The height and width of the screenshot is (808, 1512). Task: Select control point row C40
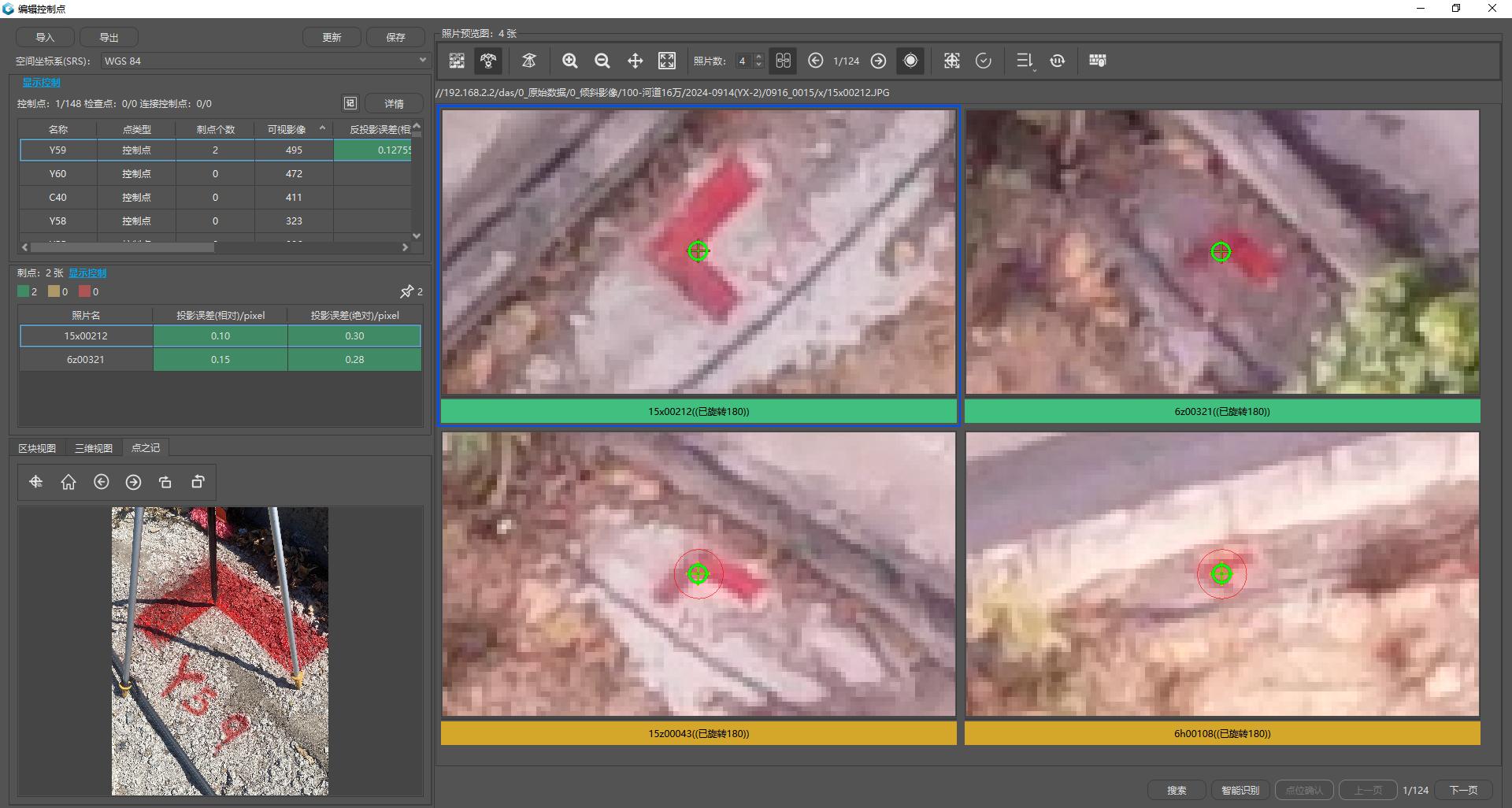[x=215, y=197]
